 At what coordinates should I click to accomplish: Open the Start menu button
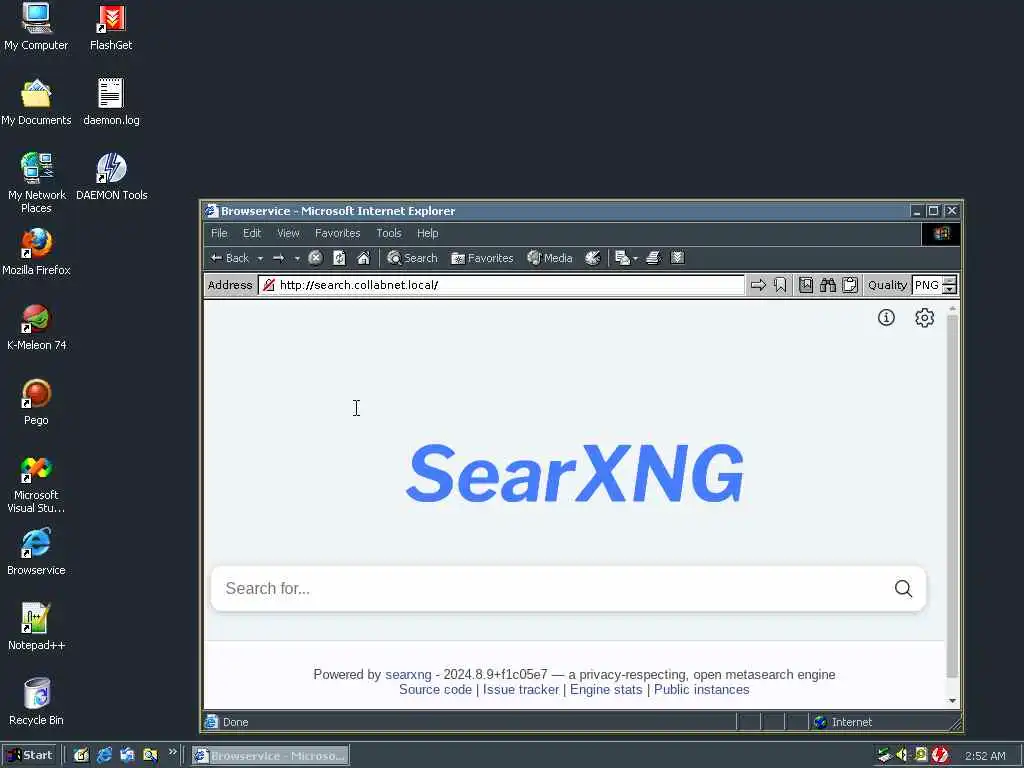pyautogui.click(x=30, y=756)
